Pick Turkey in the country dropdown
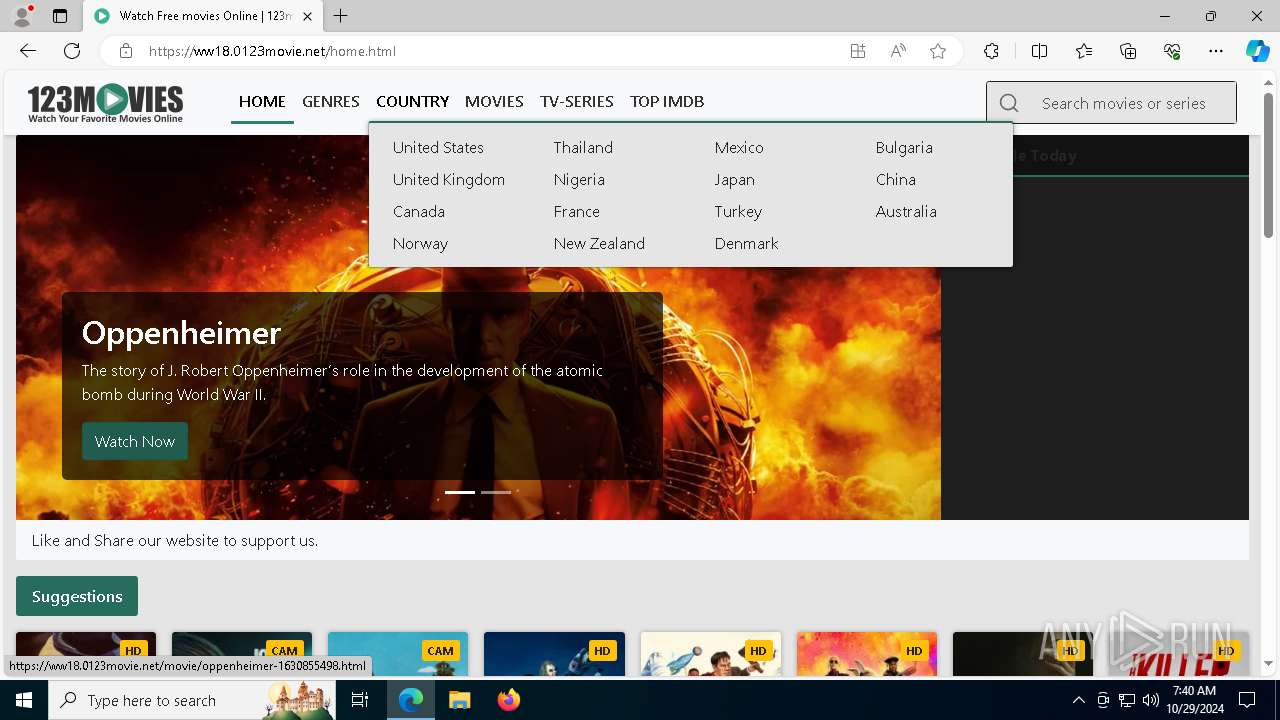 click(x=738, y=211)
